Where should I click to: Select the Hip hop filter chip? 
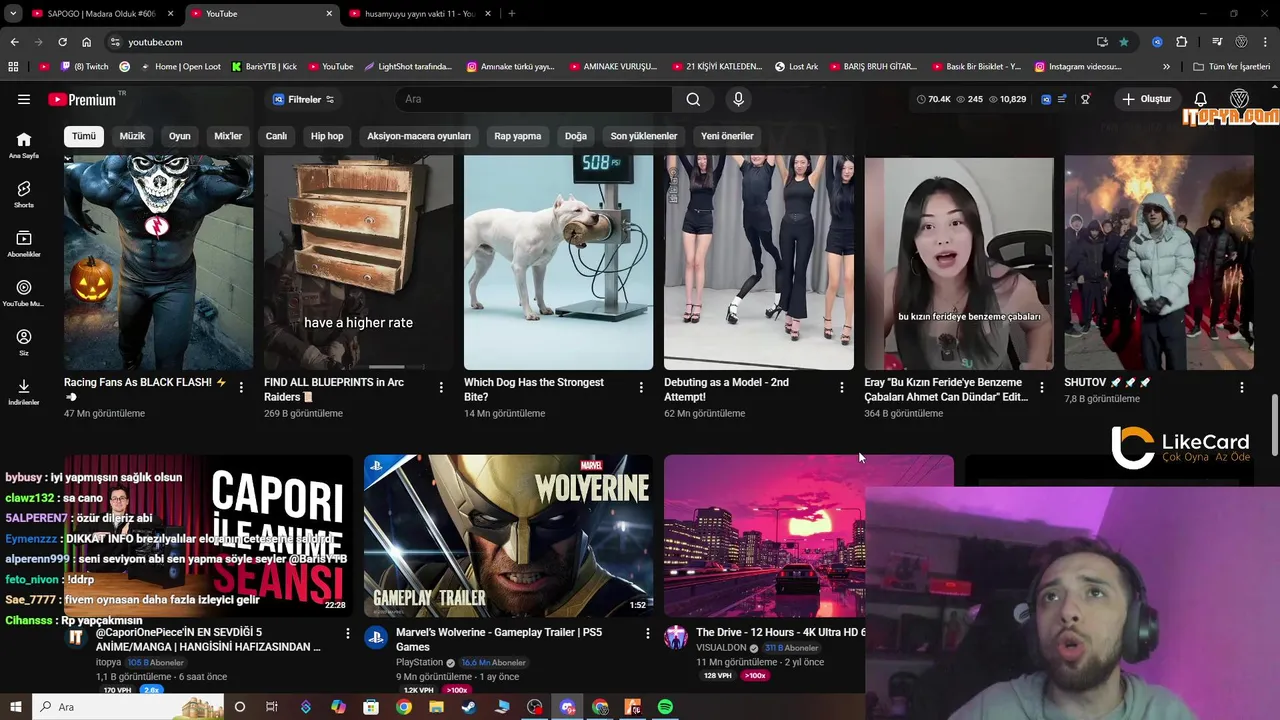pyautogui.click(x=327, y=136)
